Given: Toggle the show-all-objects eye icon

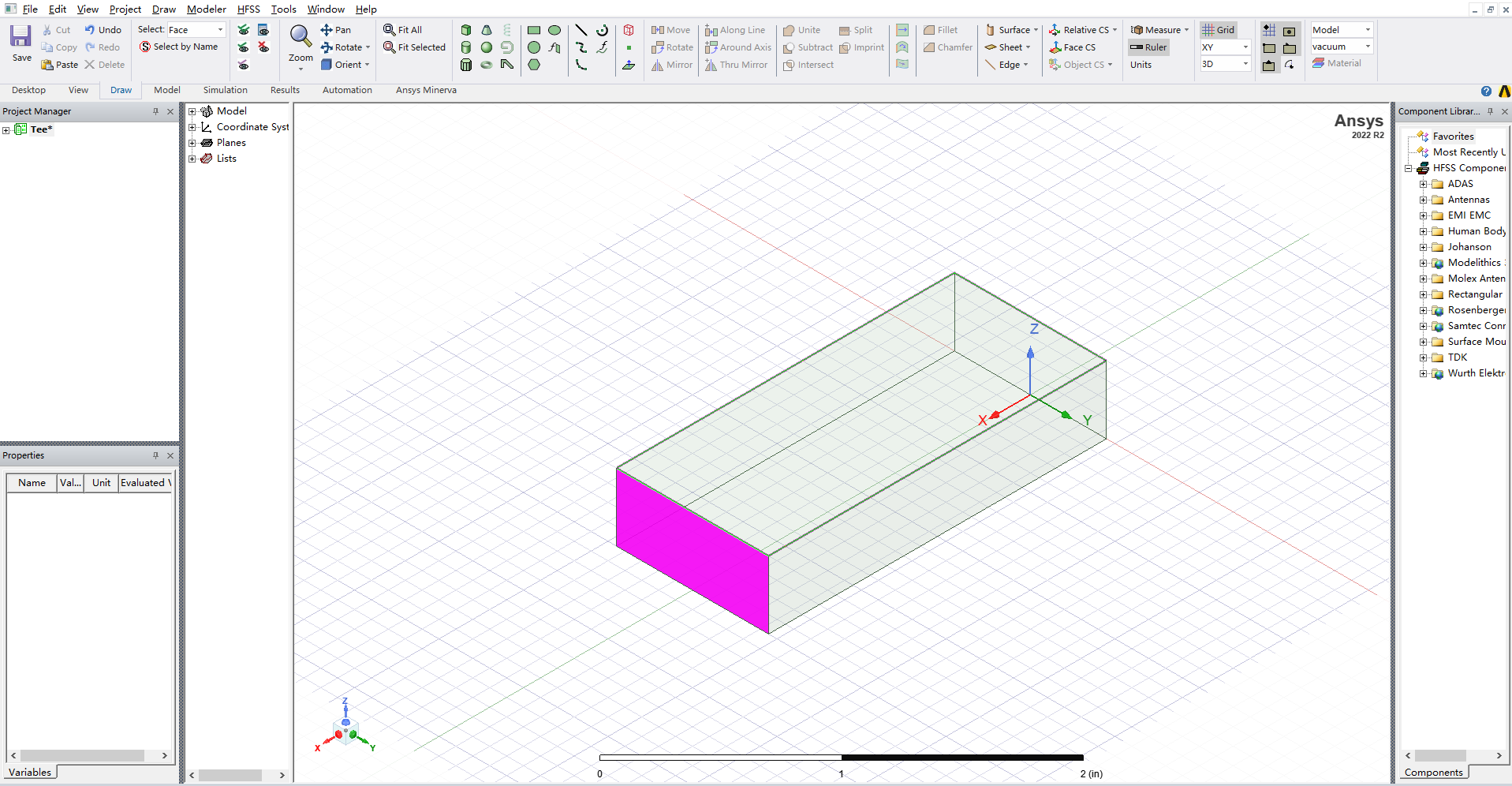Looking at the screenshot, I should tap(244, 30).
